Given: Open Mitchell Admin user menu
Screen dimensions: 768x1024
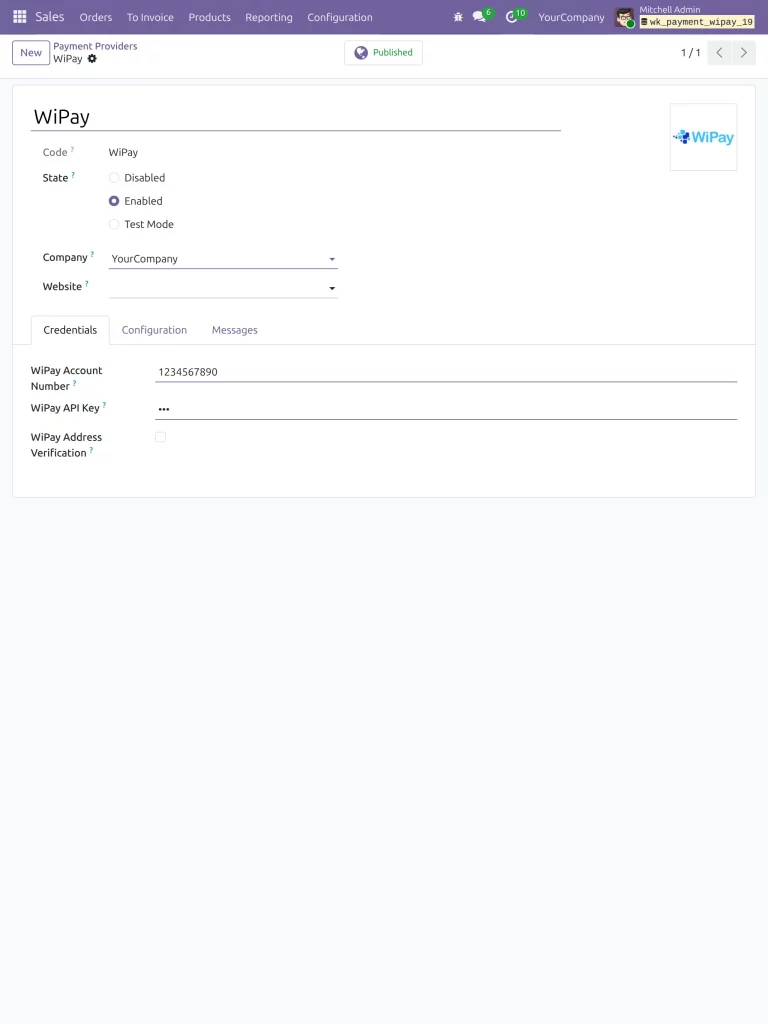Looking at the screenshot, I should coord(685,17).
